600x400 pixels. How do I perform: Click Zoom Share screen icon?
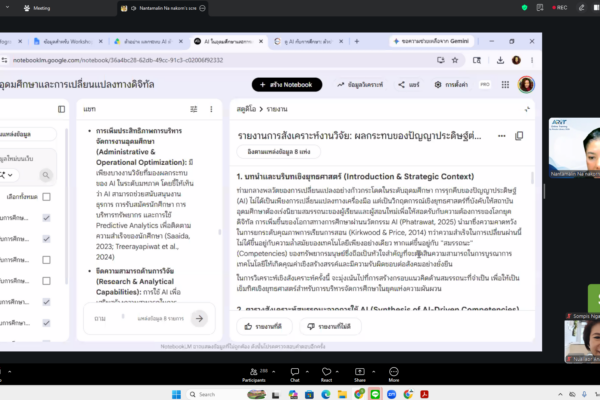click(x=360, y=371)
